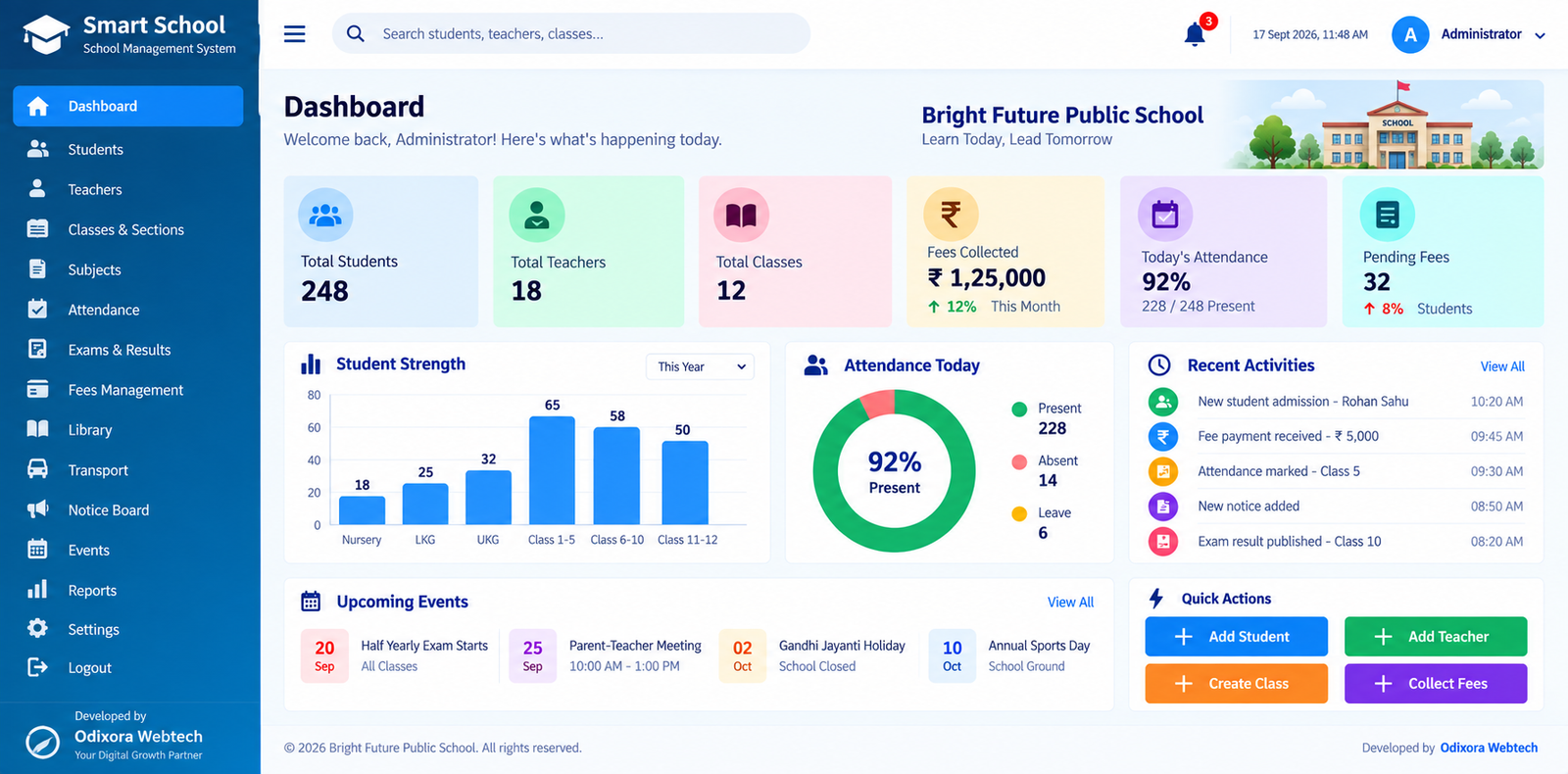Click the Attendance Today people icon

[815, 365]
